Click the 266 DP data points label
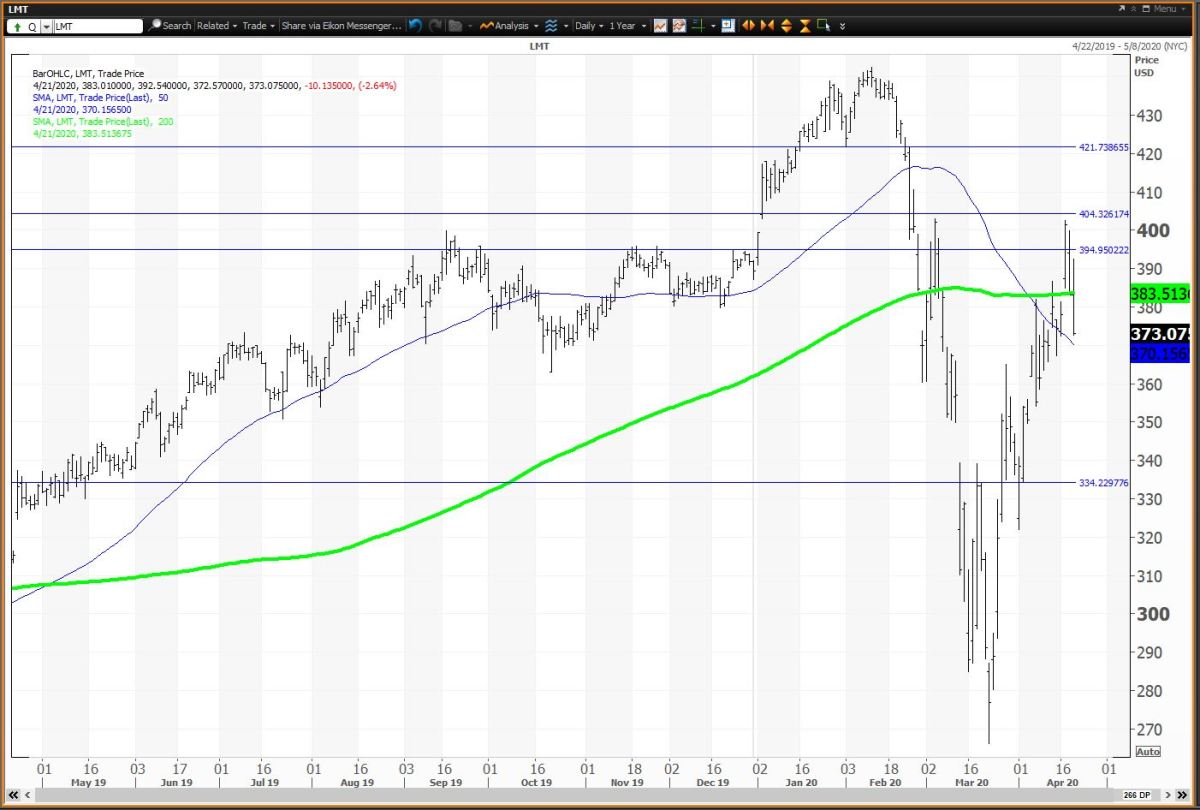The height and width of the screenshot is (810, 1200). (1137, 795)
